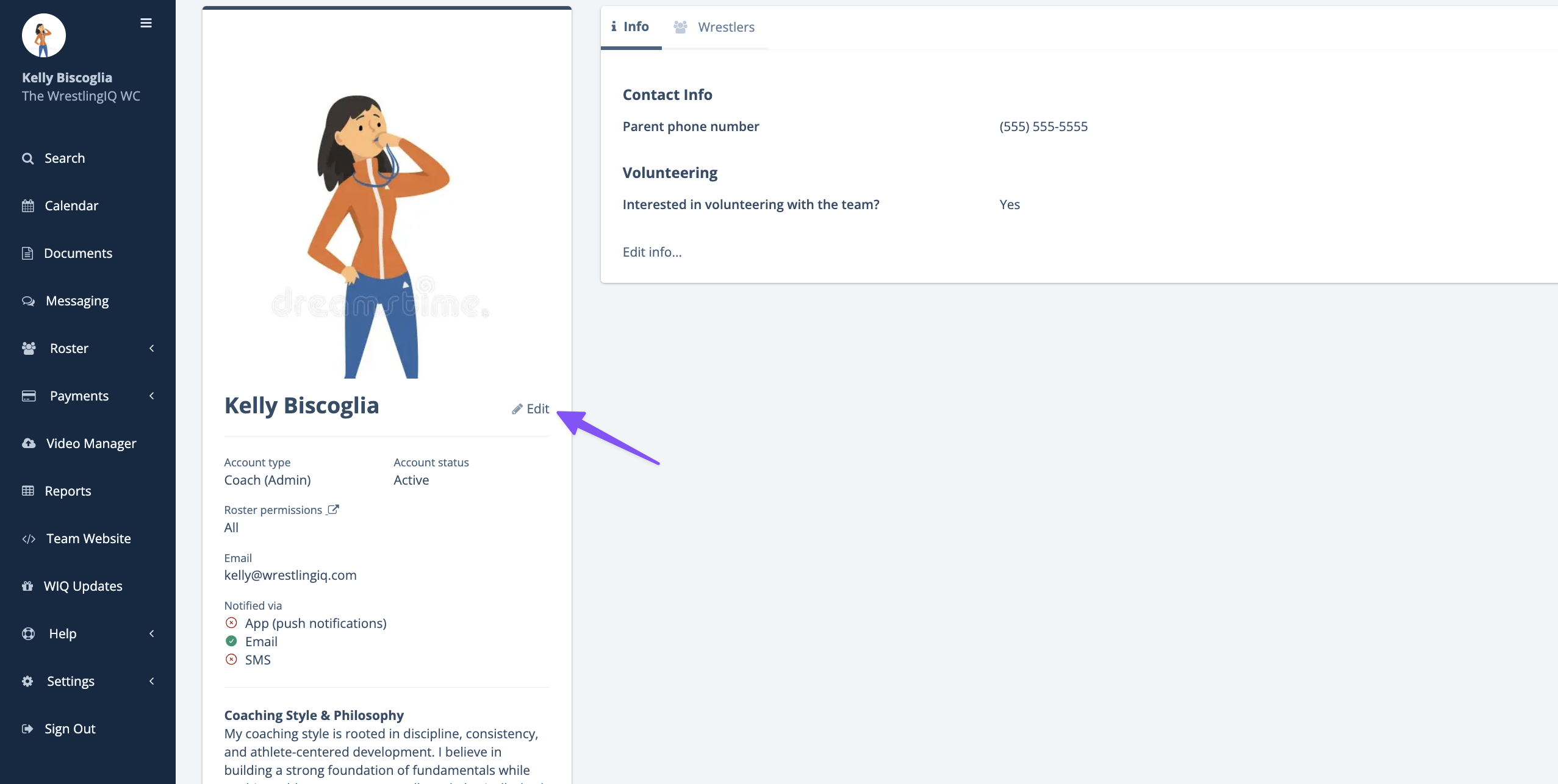Open Messaging in the sidebar

(77, 301)
